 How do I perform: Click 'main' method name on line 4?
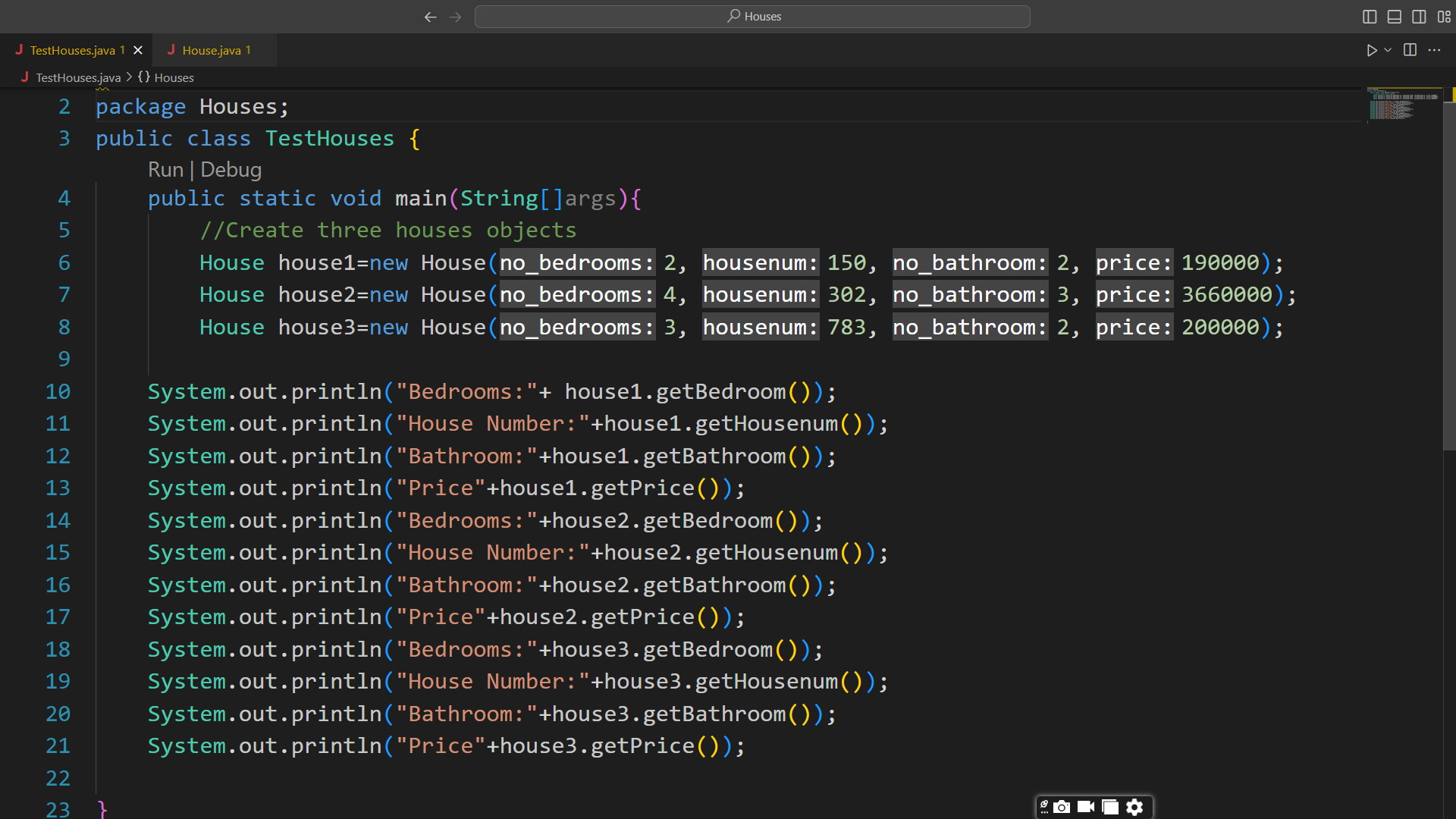pos(421,199)
